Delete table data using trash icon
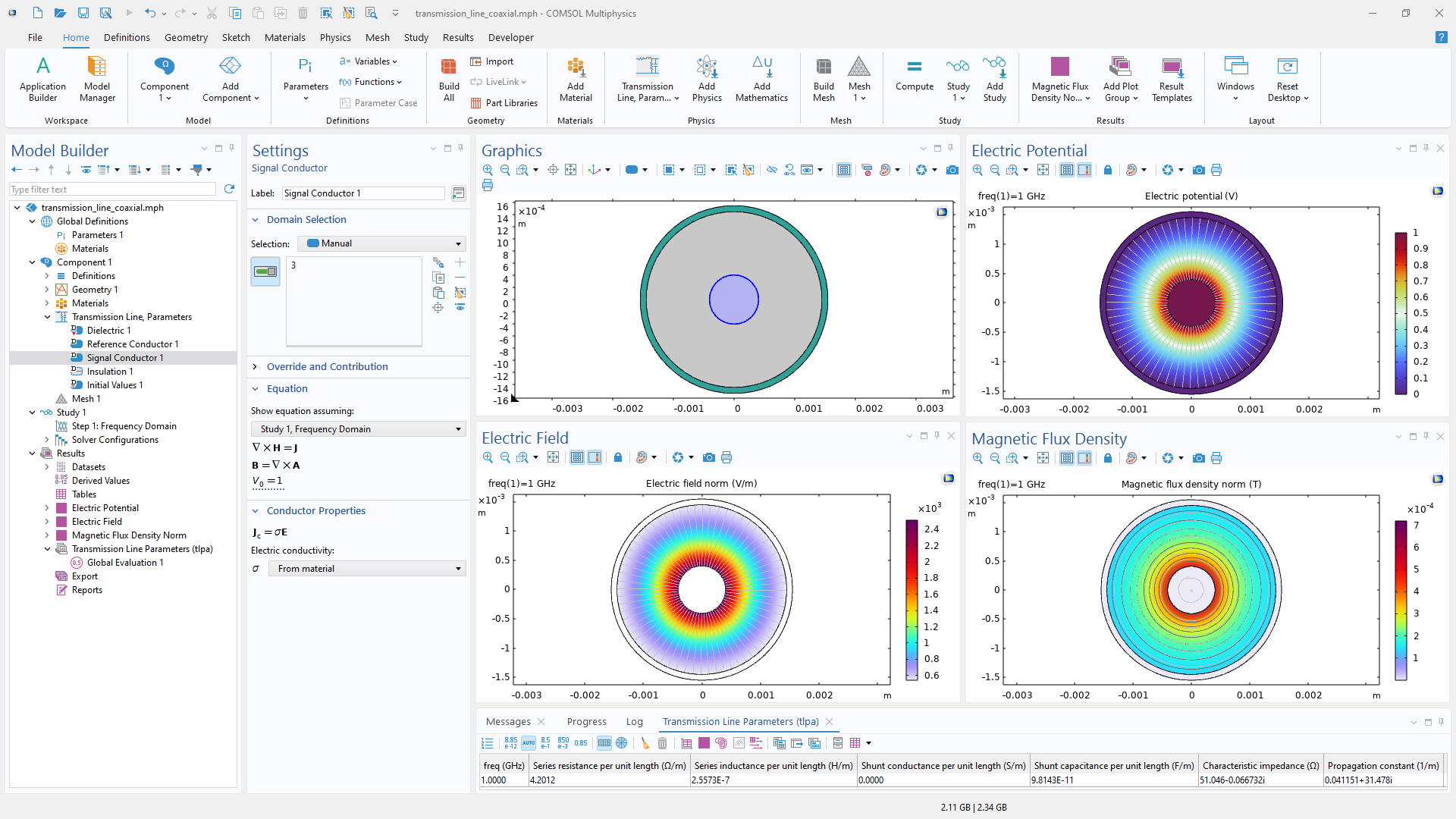 (x=662, y=743)
